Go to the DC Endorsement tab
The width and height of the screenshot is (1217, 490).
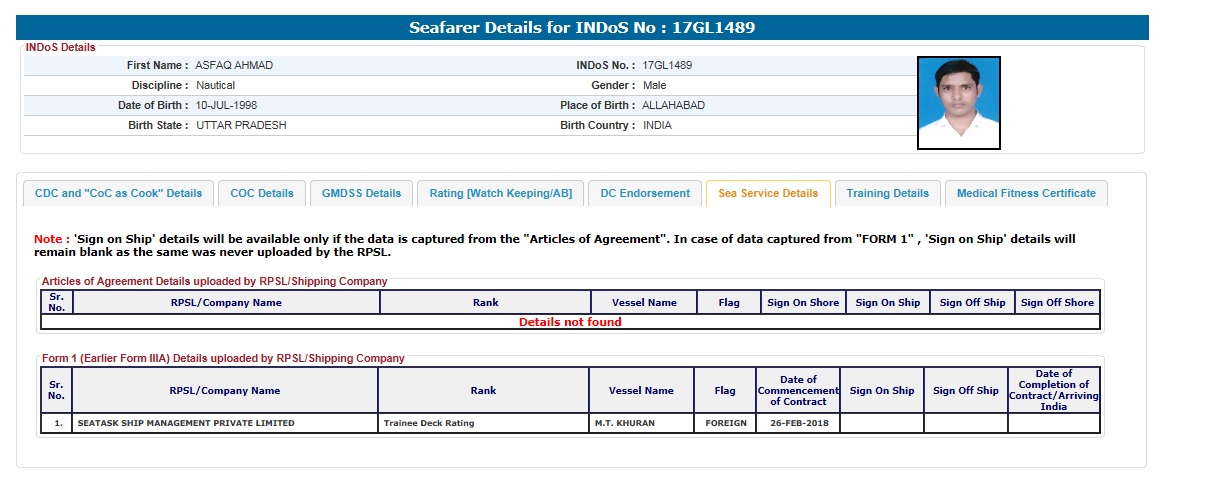pos(645,193)
